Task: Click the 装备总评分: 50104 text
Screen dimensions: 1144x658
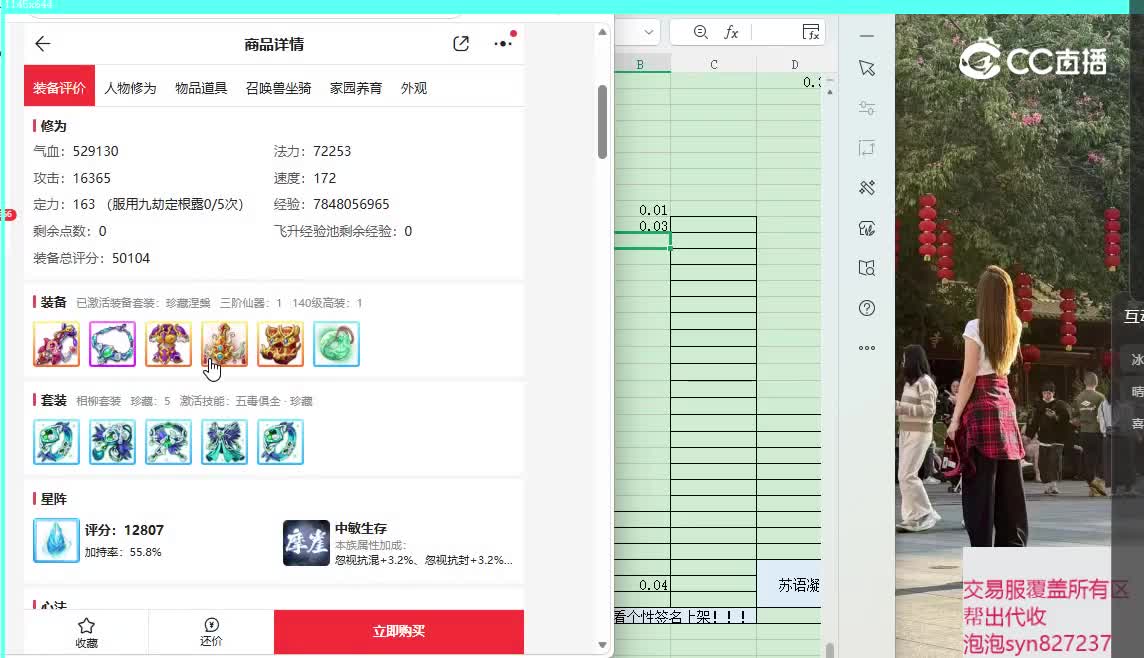Action: click(x=91, y=258)
